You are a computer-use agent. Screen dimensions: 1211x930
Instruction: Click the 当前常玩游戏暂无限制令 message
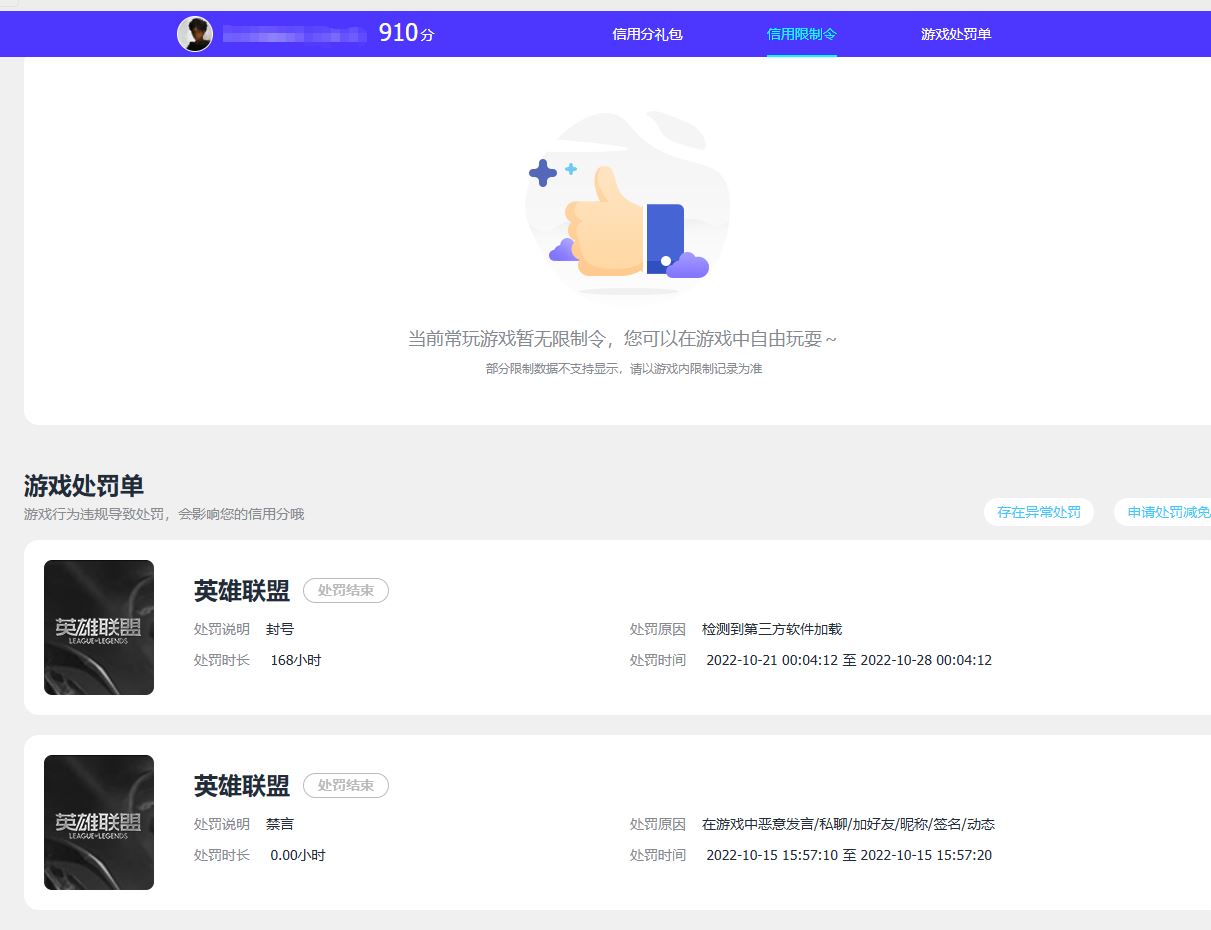(x=622, y=339)
